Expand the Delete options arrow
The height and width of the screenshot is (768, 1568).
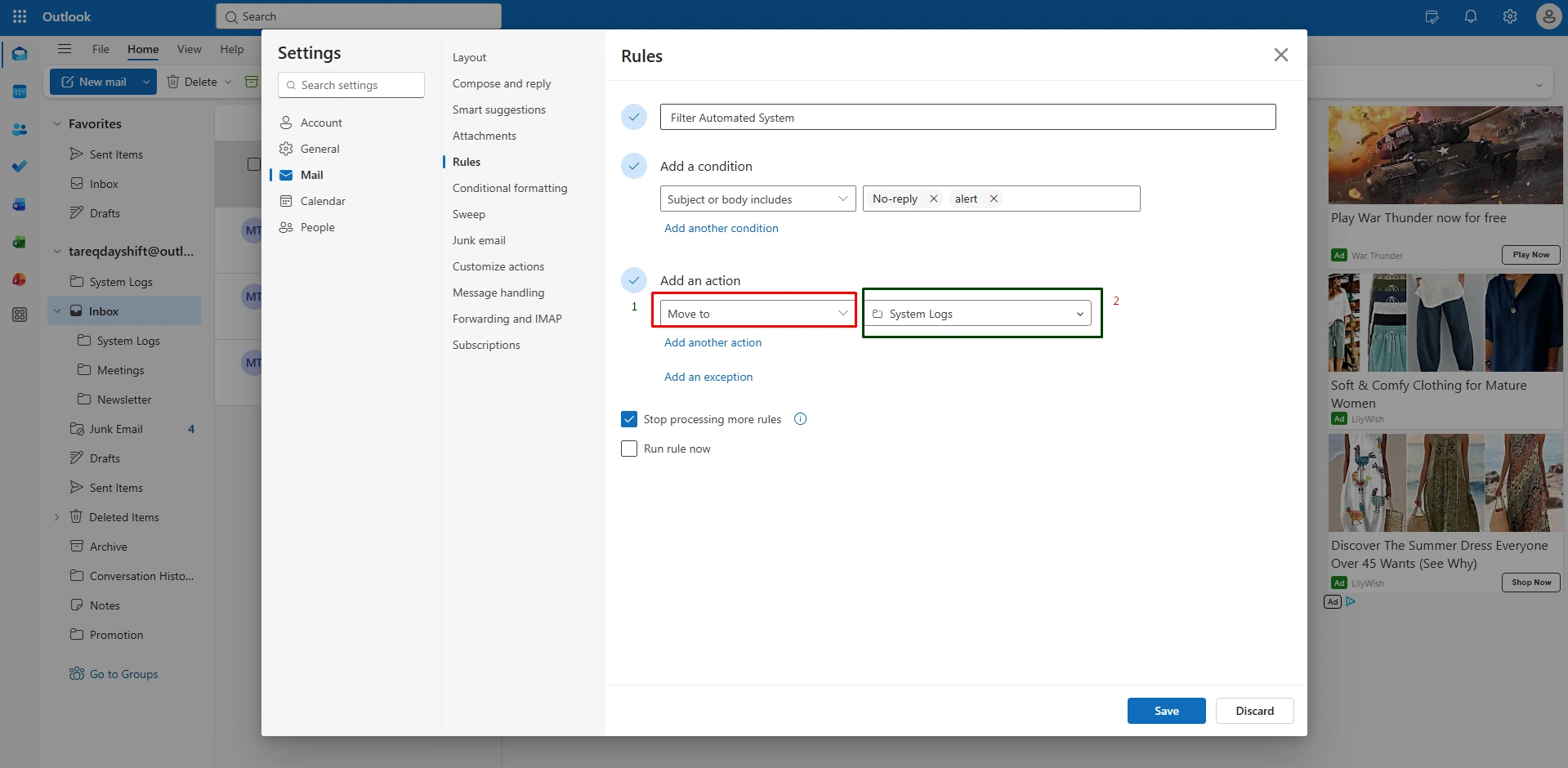228,82
